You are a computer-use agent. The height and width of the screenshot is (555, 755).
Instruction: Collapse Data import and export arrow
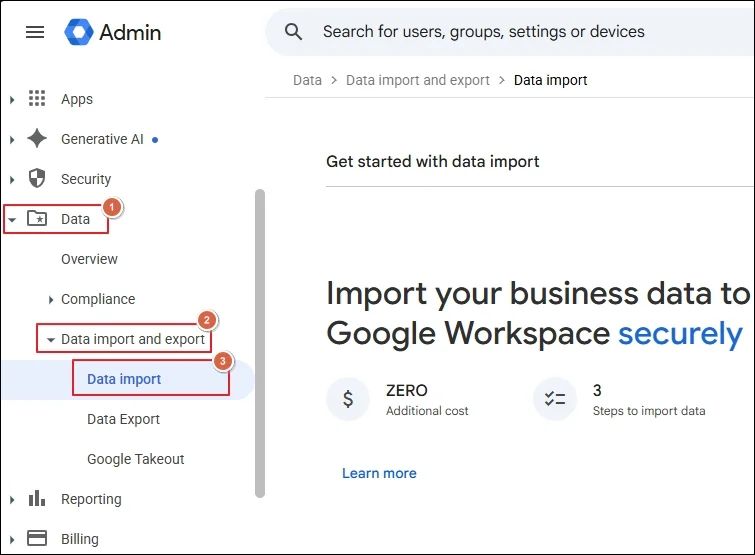[51, 340]
